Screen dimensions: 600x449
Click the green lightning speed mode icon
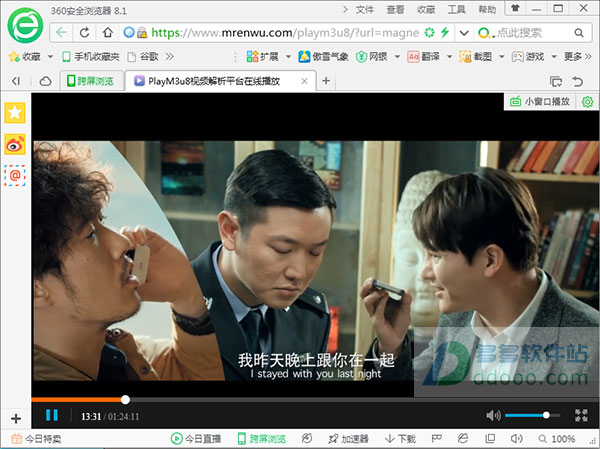(445, 33)
